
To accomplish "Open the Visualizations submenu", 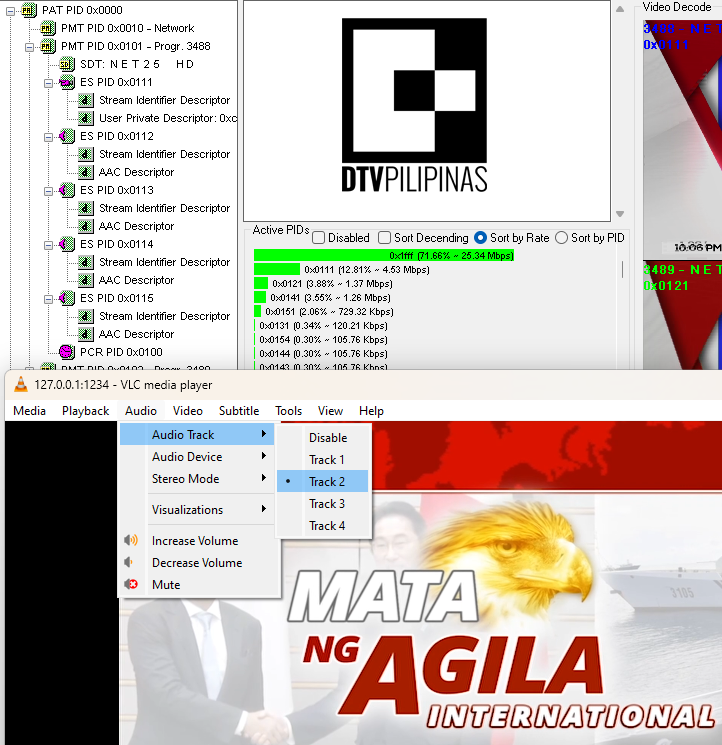I will [197, 509].
